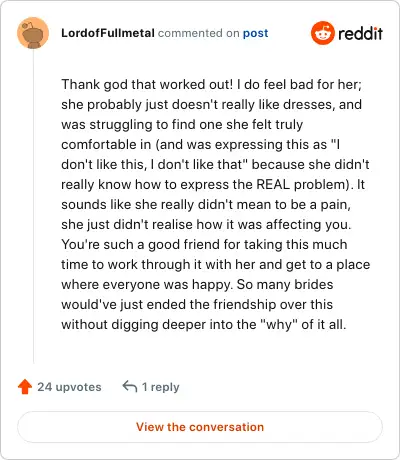Click the "View the conversation" button
This screenshot has height=460, width=400.
200,427
